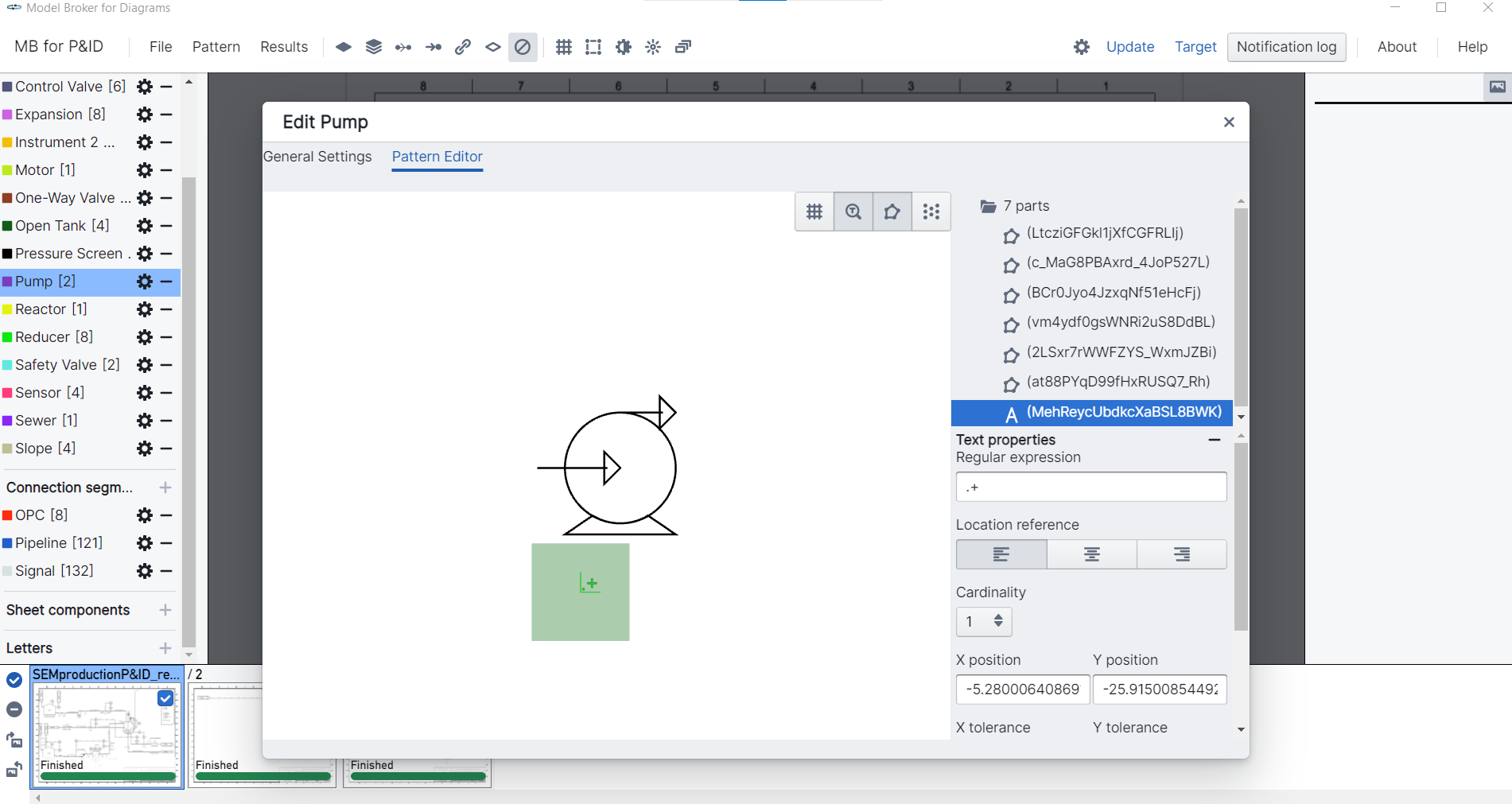Viewport: 1512px width, 804px height.
Task: Select left alignment location reference
Action: [x=1001, y=554]
